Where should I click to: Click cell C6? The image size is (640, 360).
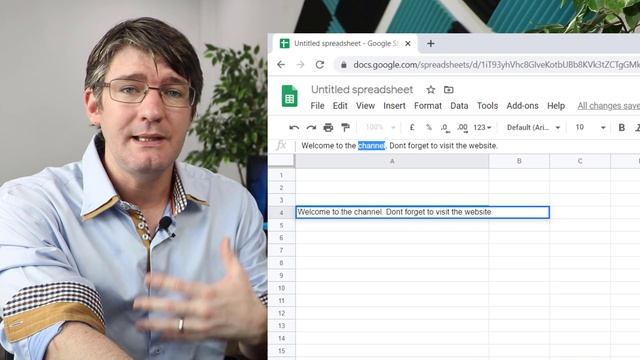point(580,238)
